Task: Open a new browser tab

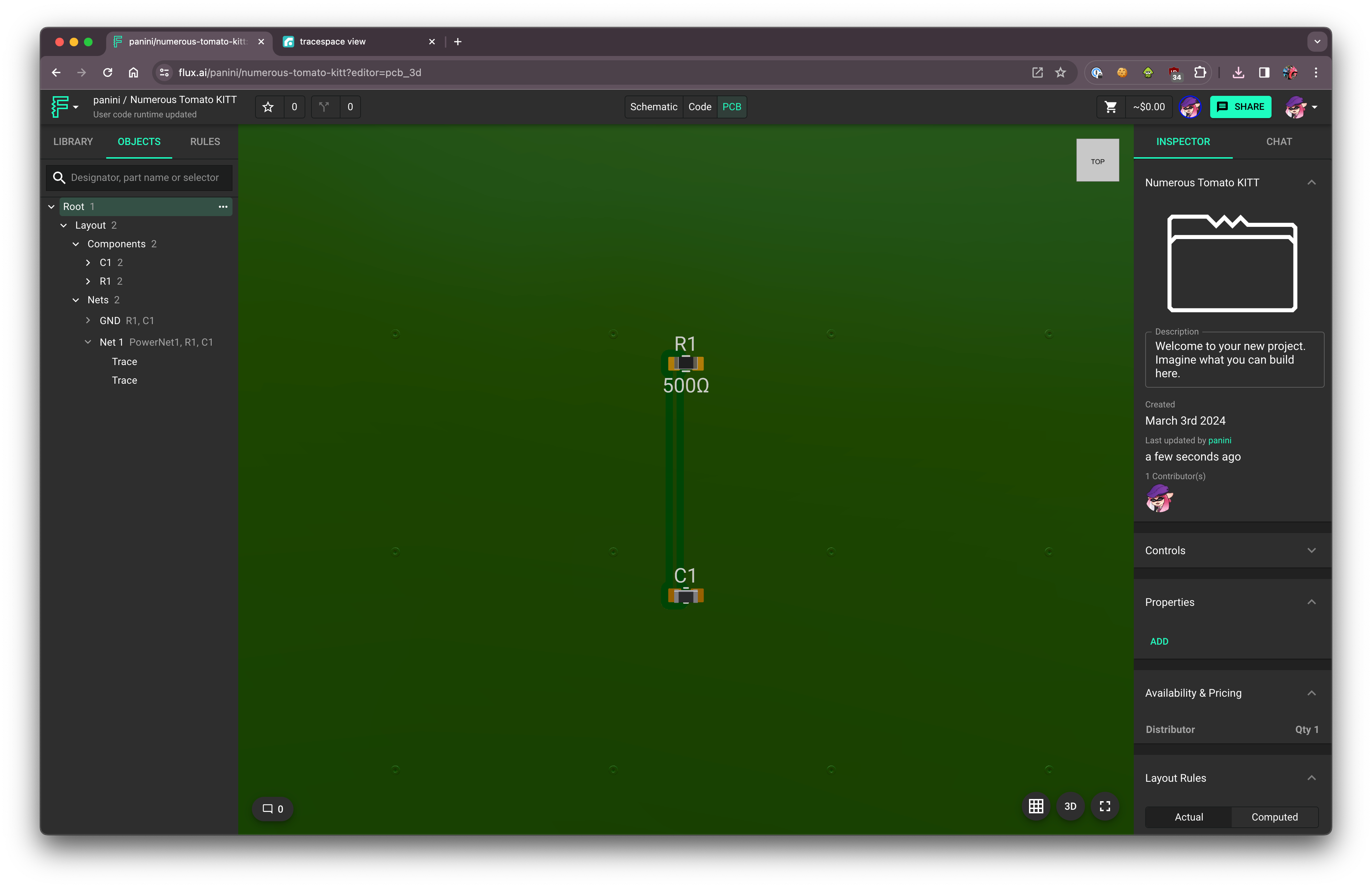Action: point(457,42)
